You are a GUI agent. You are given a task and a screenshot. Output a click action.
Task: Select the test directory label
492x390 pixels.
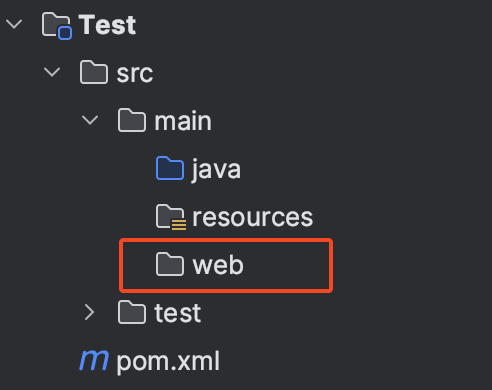[x=178, y=313]
